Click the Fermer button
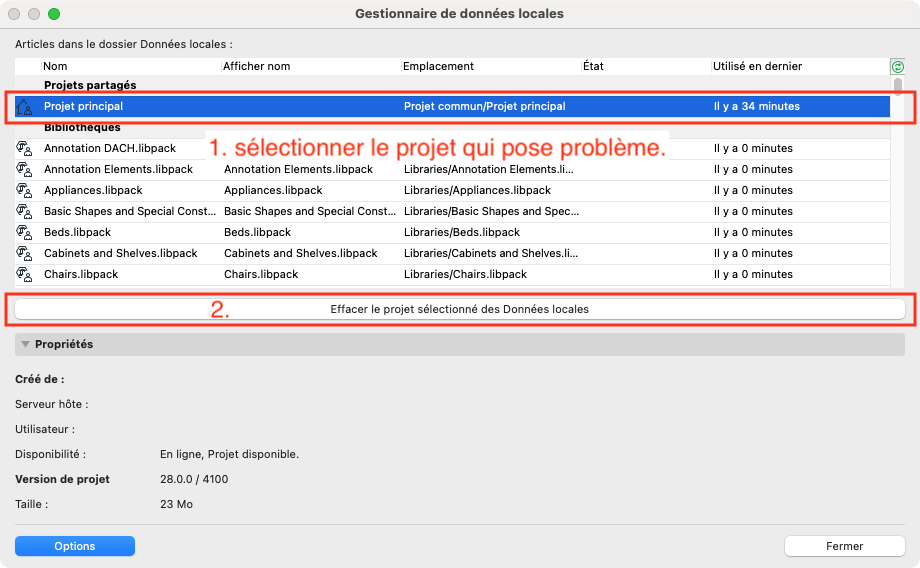 pos(844,546)
